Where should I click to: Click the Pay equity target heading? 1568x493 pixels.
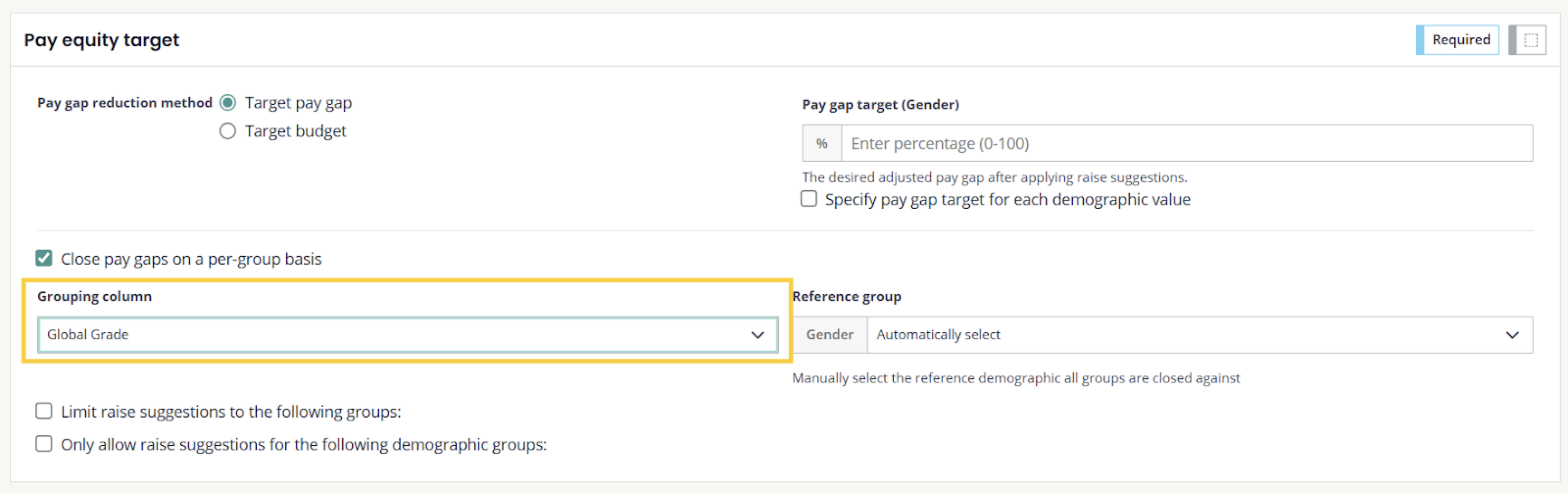pyautogui.click(x=101, y=40)
